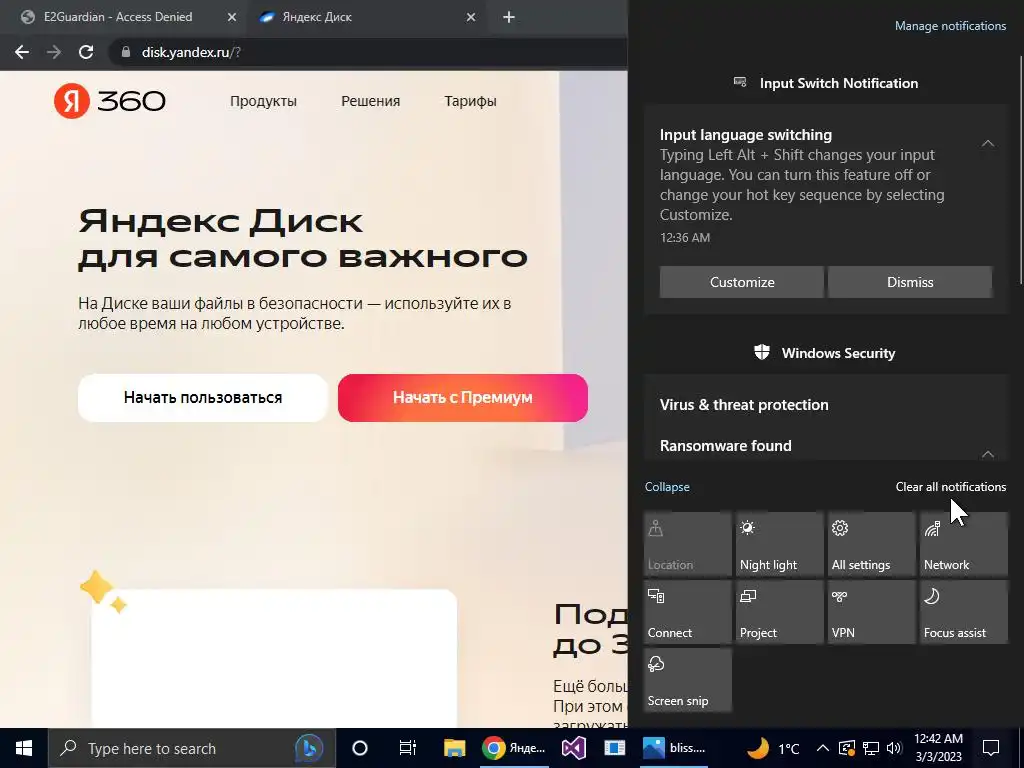Viewport: 1024px width, 768px height.
Task: Open the Продукты menu
Action: (x=263, y=101)
